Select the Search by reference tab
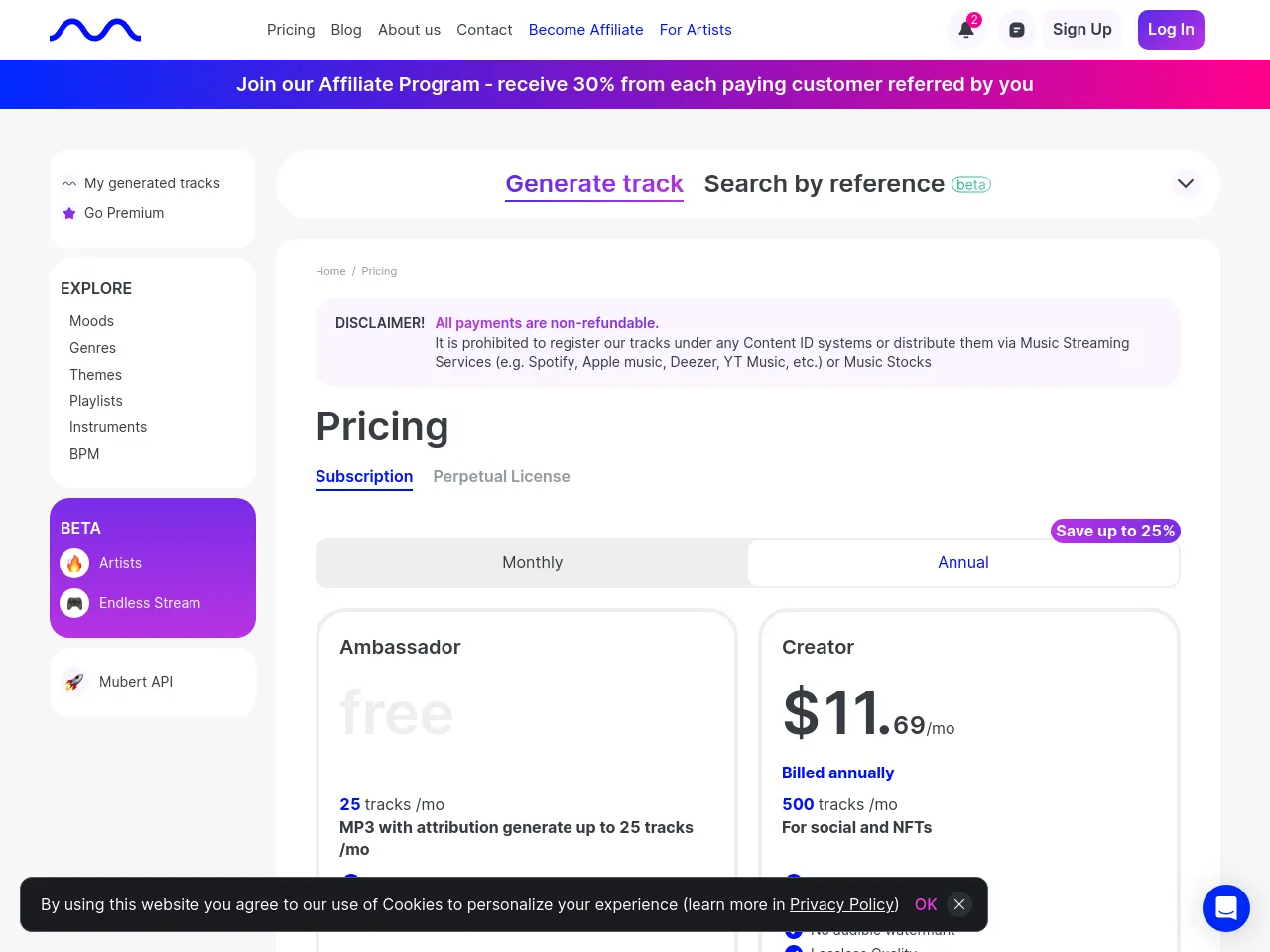Screen dimensions: 1270x952 coord(824,184)
